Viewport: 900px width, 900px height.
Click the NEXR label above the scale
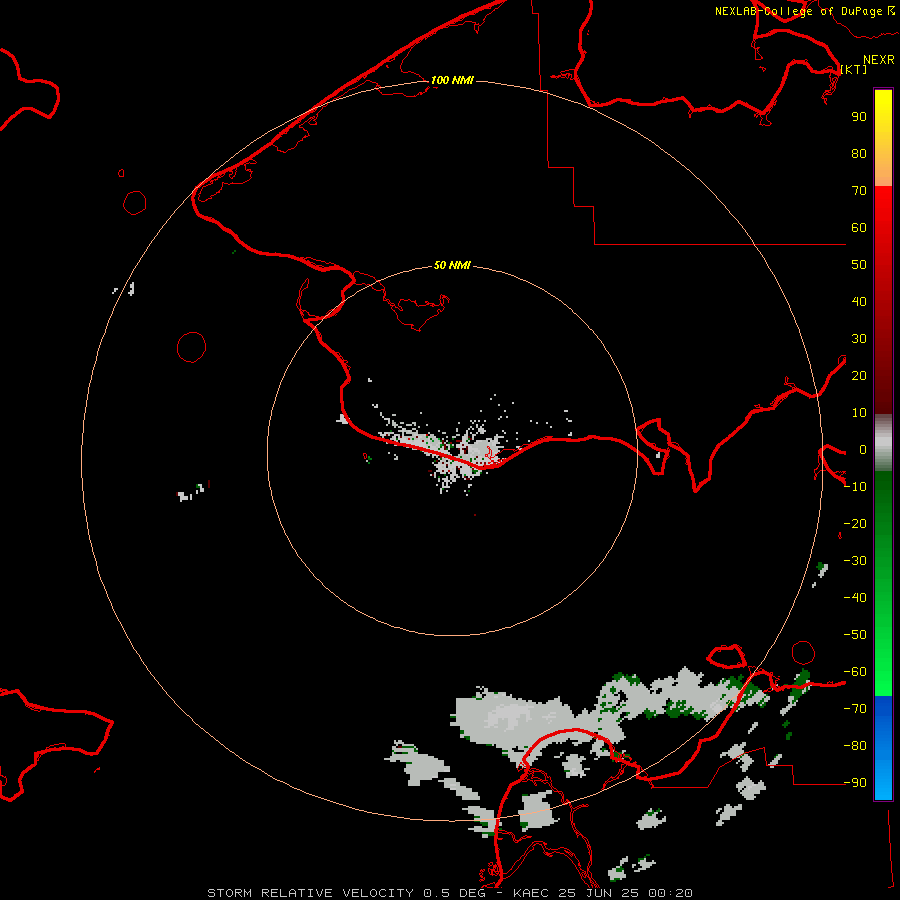(x=879, y=60)
